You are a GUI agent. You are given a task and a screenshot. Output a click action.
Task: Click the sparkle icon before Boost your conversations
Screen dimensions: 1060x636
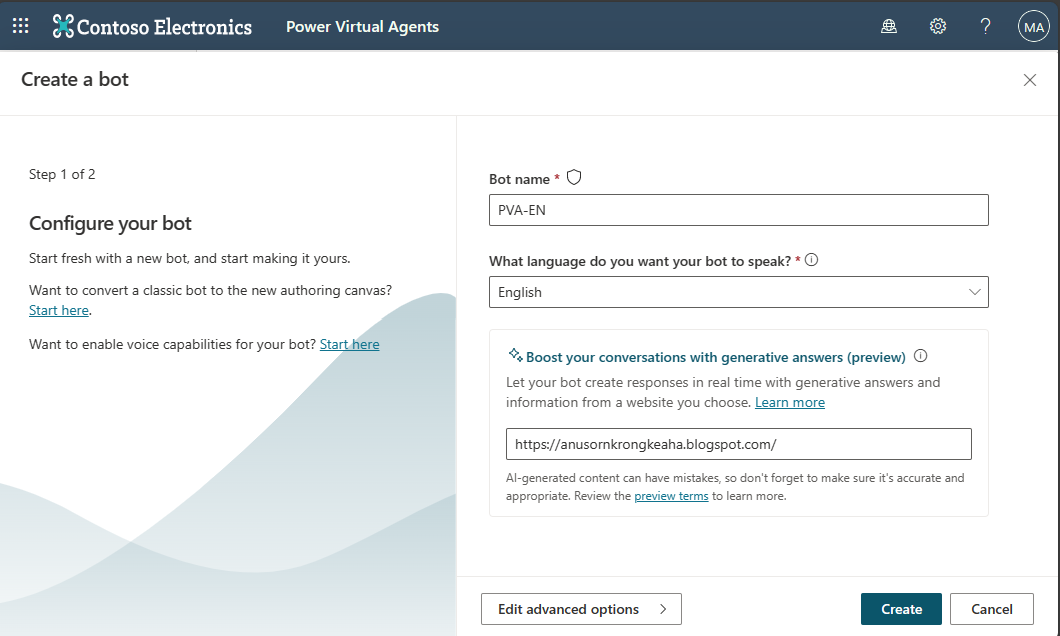(x=515, y=355)
